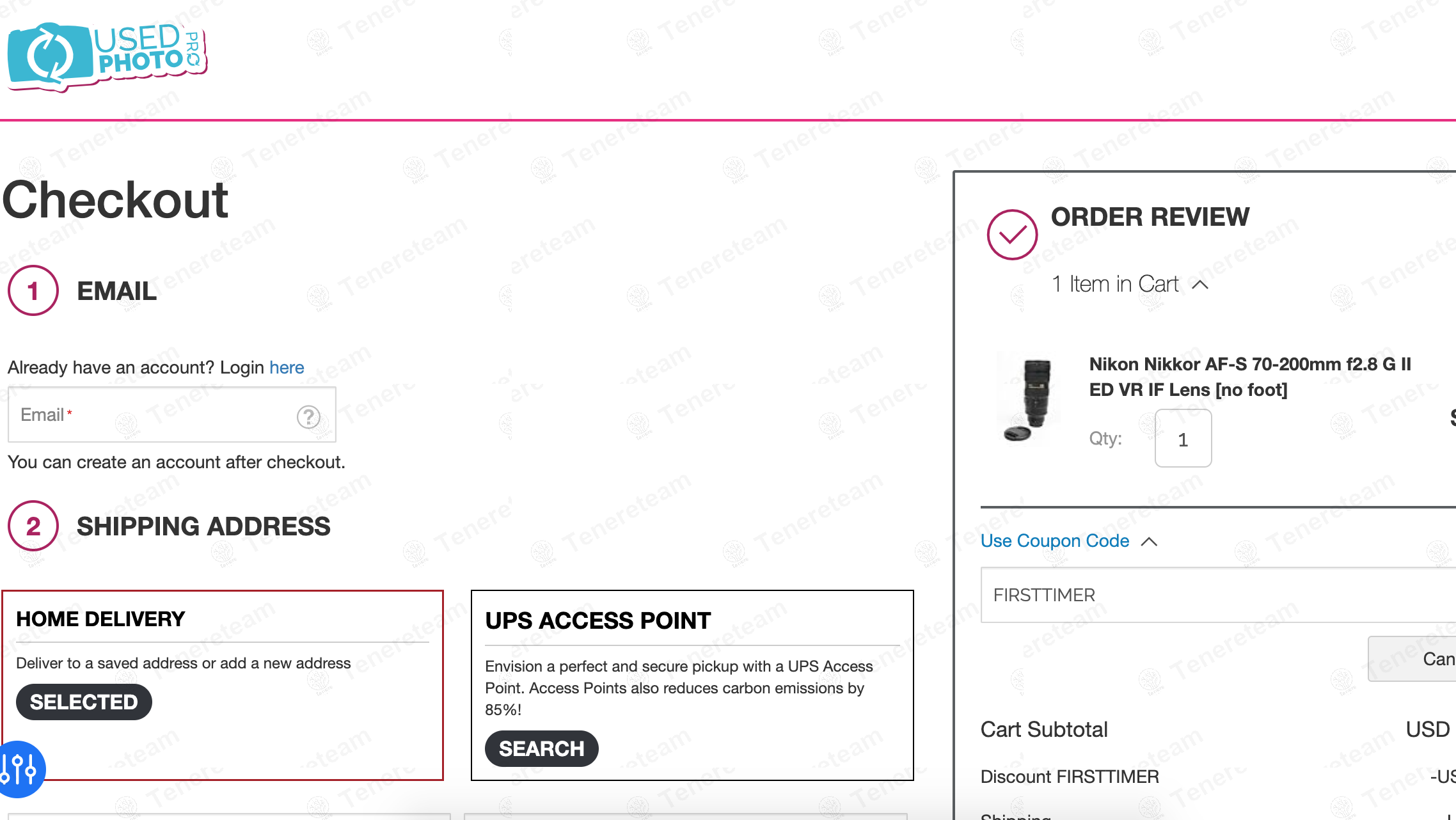Focus the Email input field
The image size is (1456, 820).
154,415
